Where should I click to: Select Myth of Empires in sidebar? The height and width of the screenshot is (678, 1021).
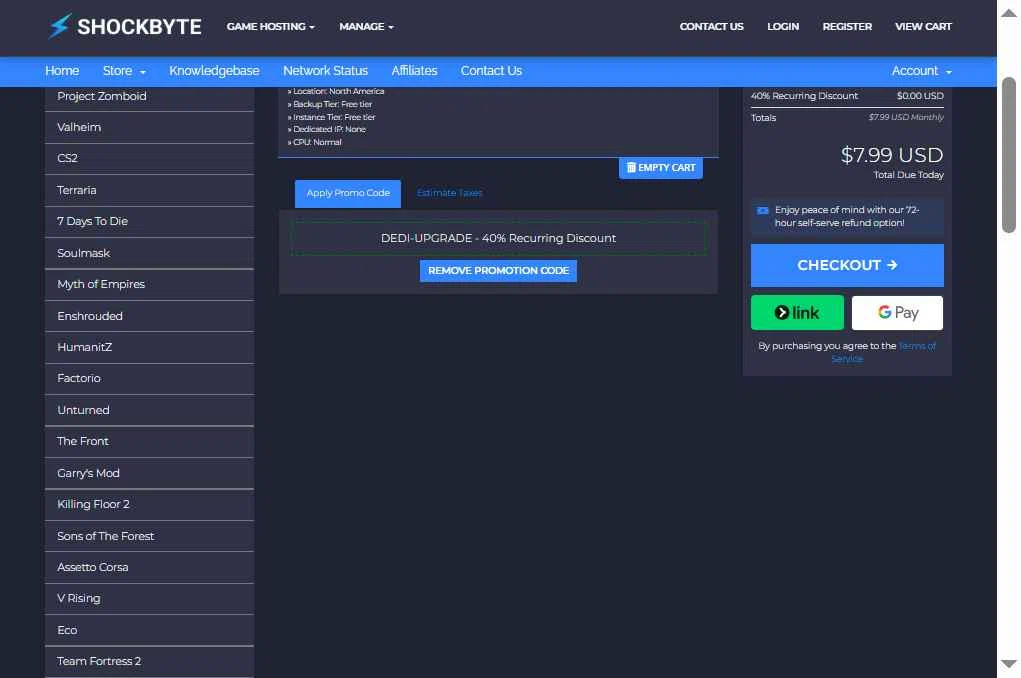(x=149, y=285)
